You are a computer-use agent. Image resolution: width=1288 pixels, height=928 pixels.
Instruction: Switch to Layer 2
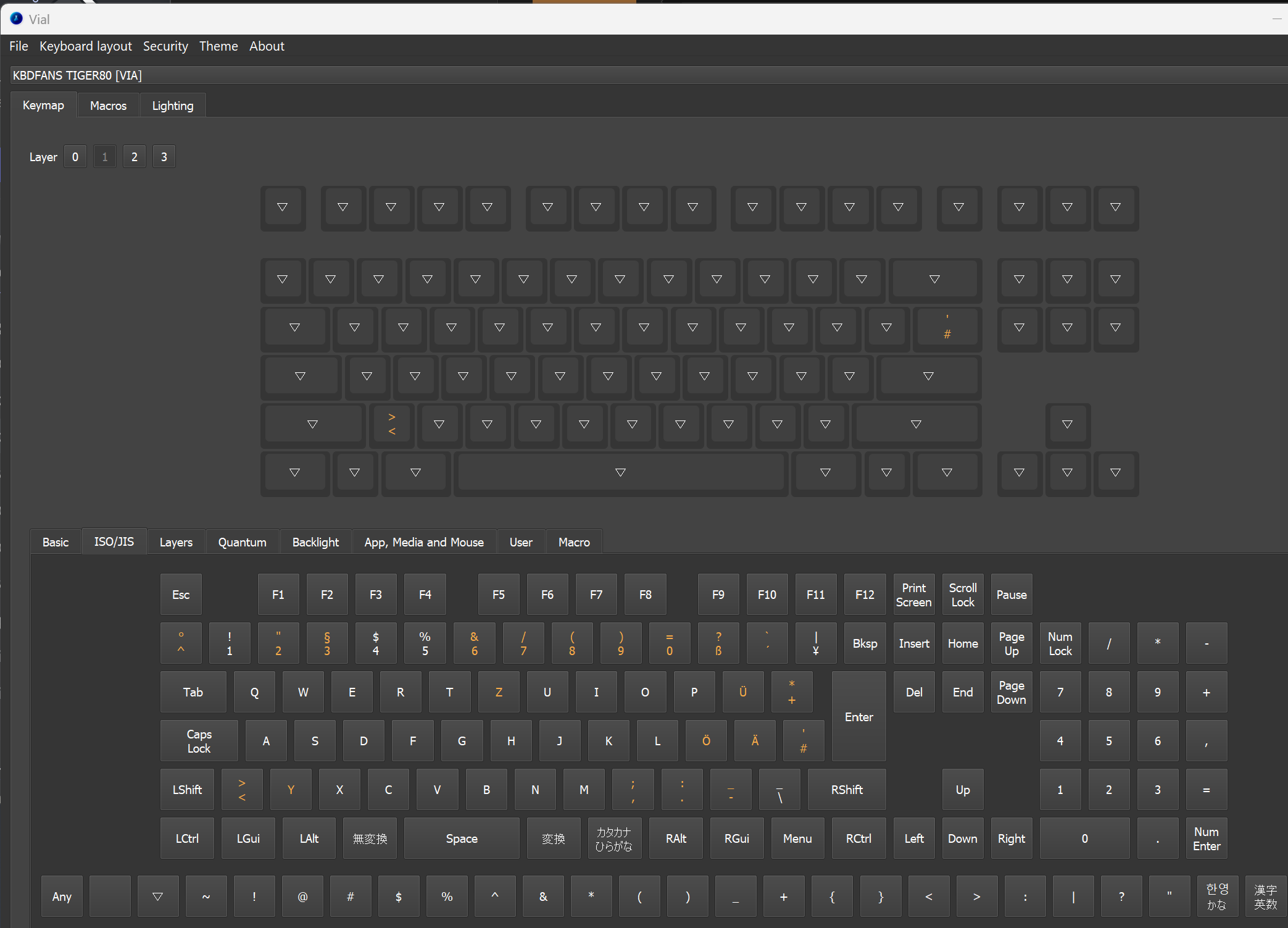click(x=134, y=157)
